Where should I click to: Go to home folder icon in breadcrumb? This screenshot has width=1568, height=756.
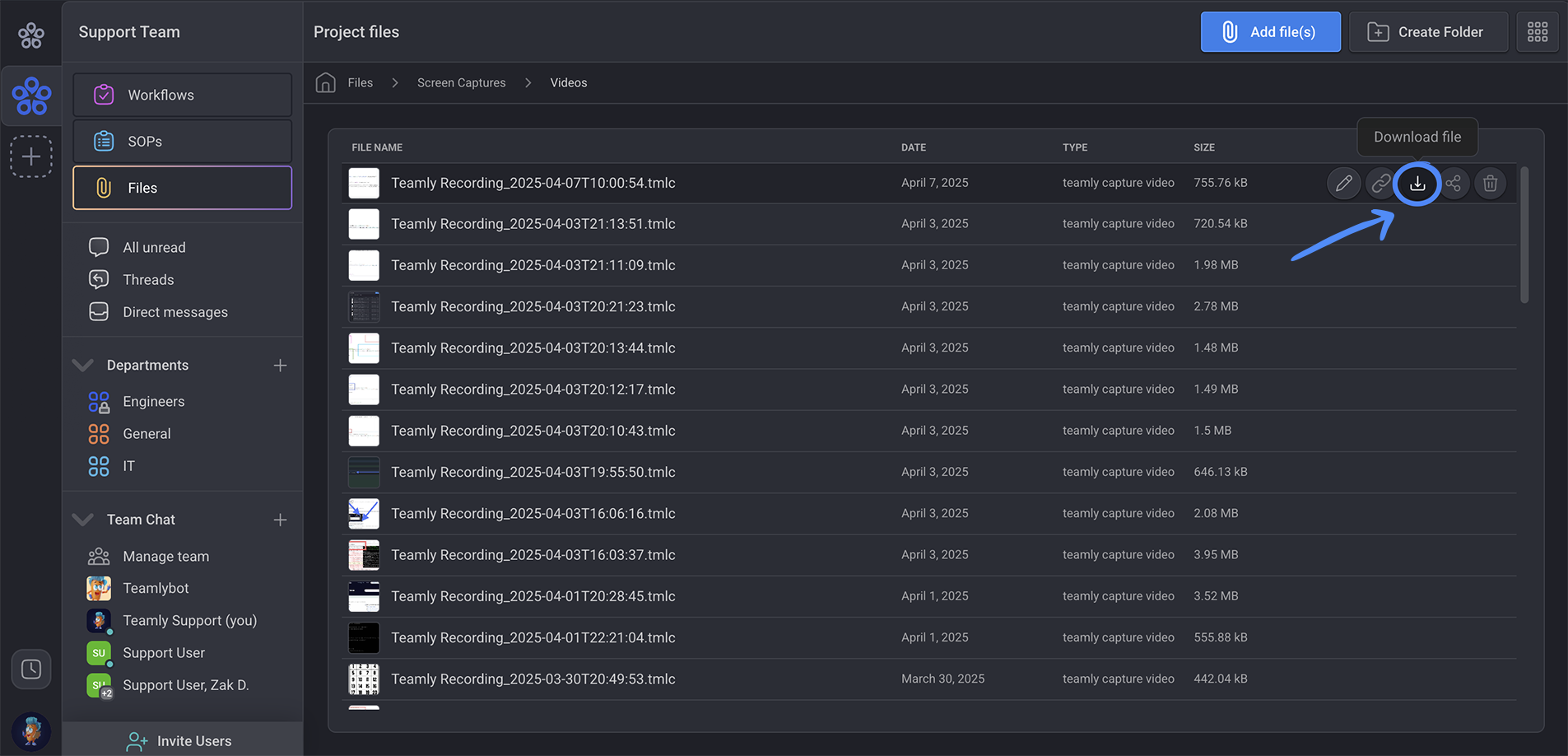click(326, 82)
